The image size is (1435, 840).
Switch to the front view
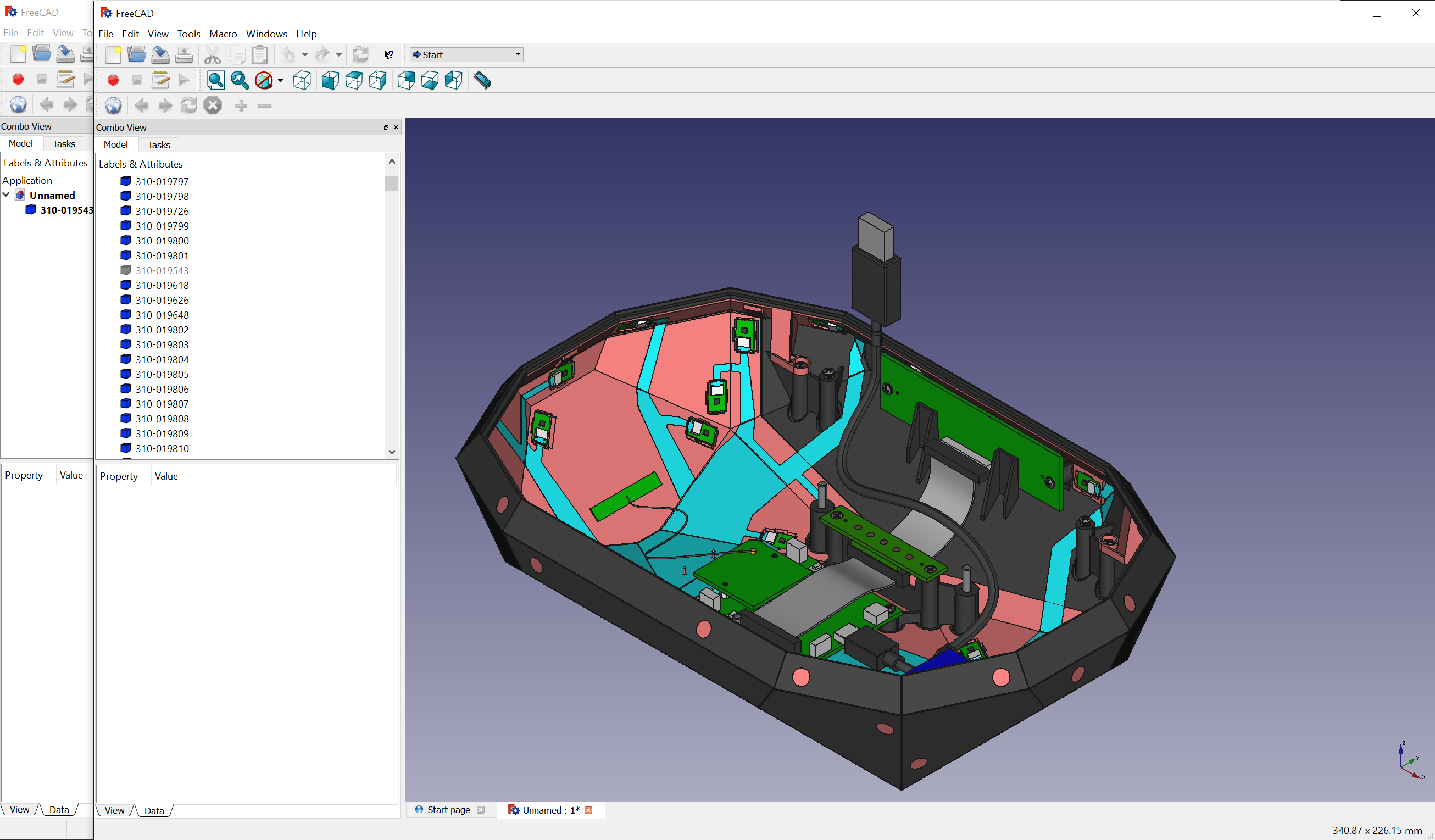tap(330, 80)
